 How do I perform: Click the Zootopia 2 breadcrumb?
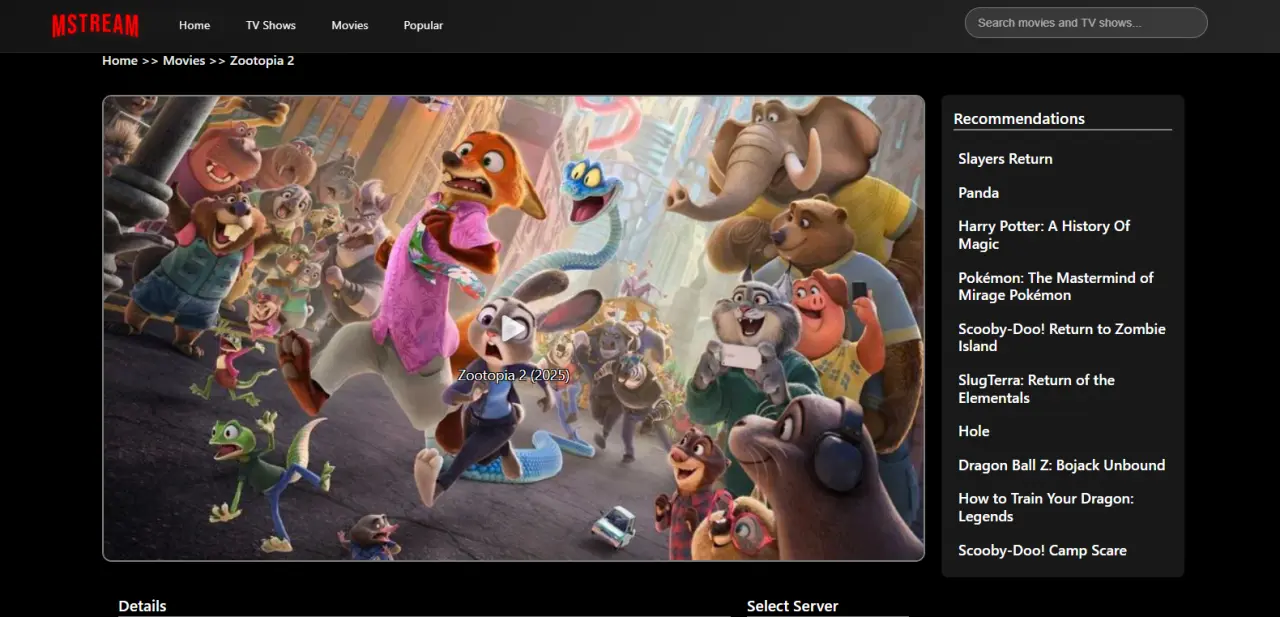pyautogui.click(x=262, y=61)
